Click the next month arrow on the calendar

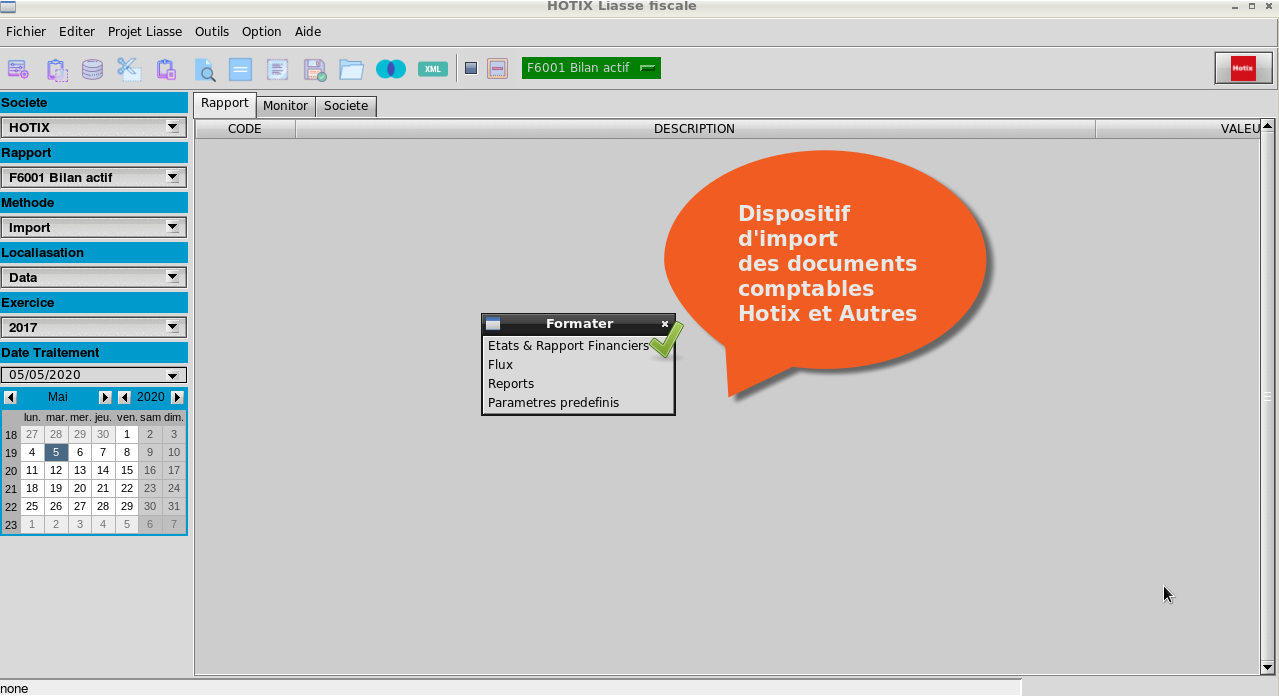[x=104, y=397]
